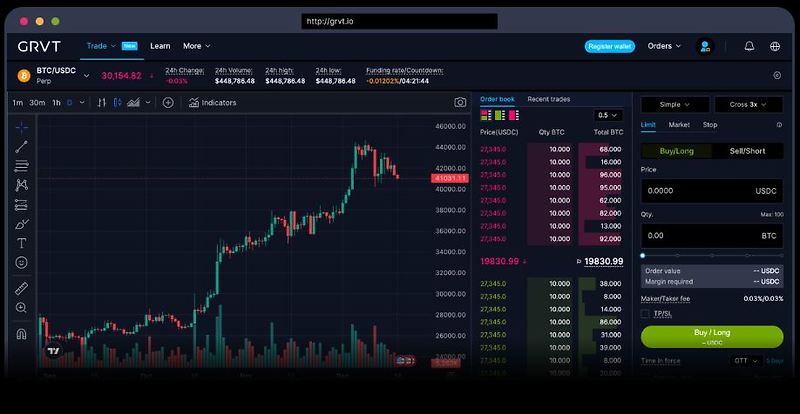Click the Funding rate/Countdown label
The height and width of the screenshot is (414, 800).
coord(405,70)
